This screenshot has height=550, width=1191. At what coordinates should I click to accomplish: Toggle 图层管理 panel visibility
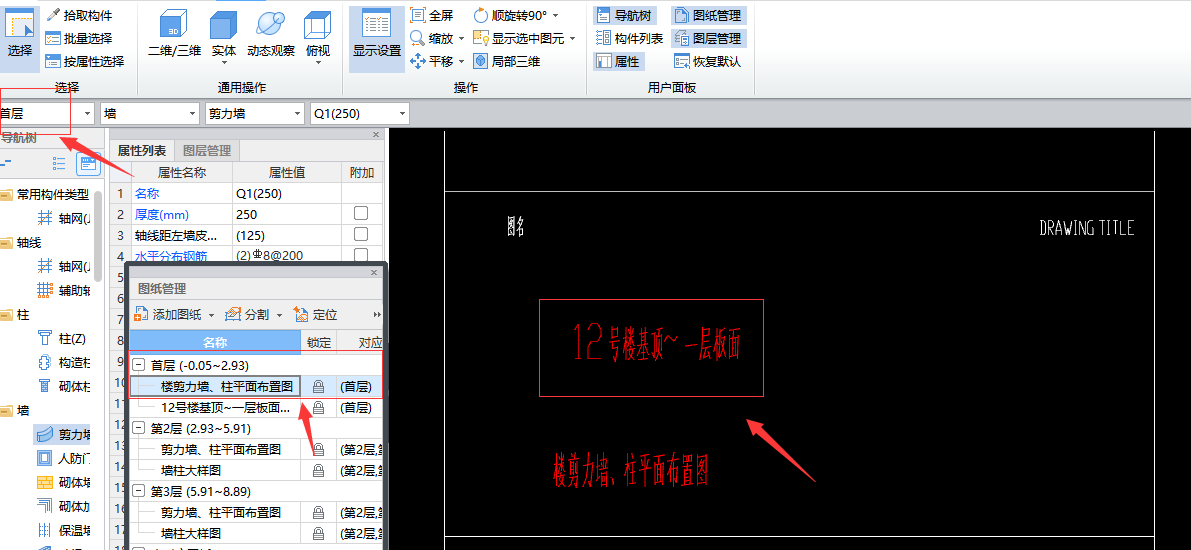pos(707,38)
